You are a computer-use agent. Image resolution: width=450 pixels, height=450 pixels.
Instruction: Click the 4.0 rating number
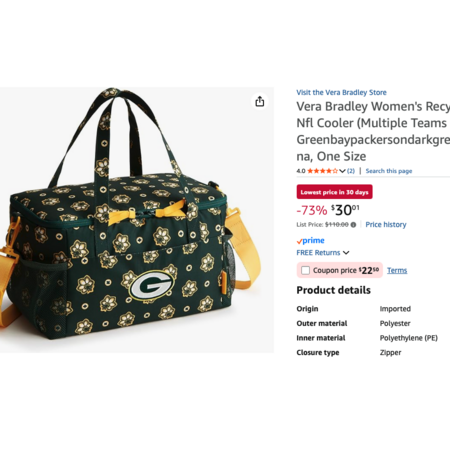(x=301, y=171)
